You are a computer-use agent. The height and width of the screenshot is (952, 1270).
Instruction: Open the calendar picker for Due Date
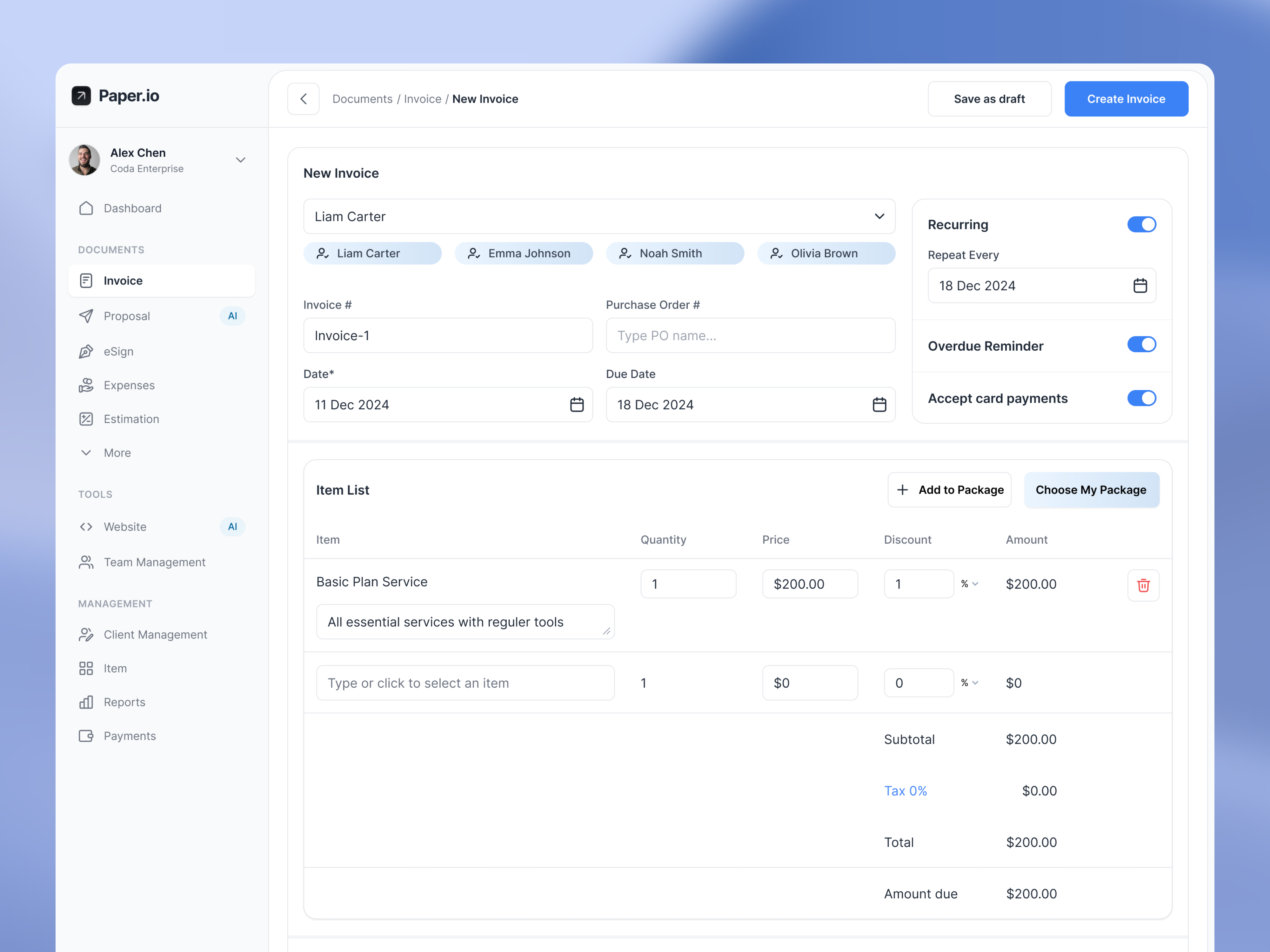pyautogui.click(x=879, y=405)
